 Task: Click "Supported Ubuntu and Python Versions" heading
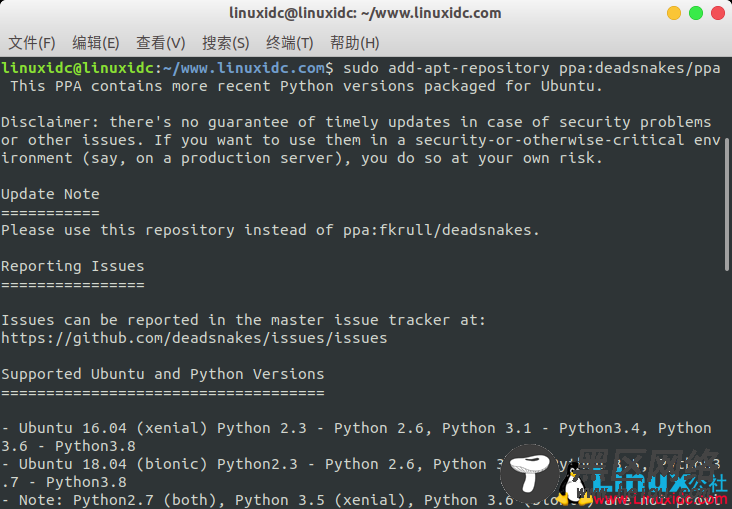click(x=163, y=374)
